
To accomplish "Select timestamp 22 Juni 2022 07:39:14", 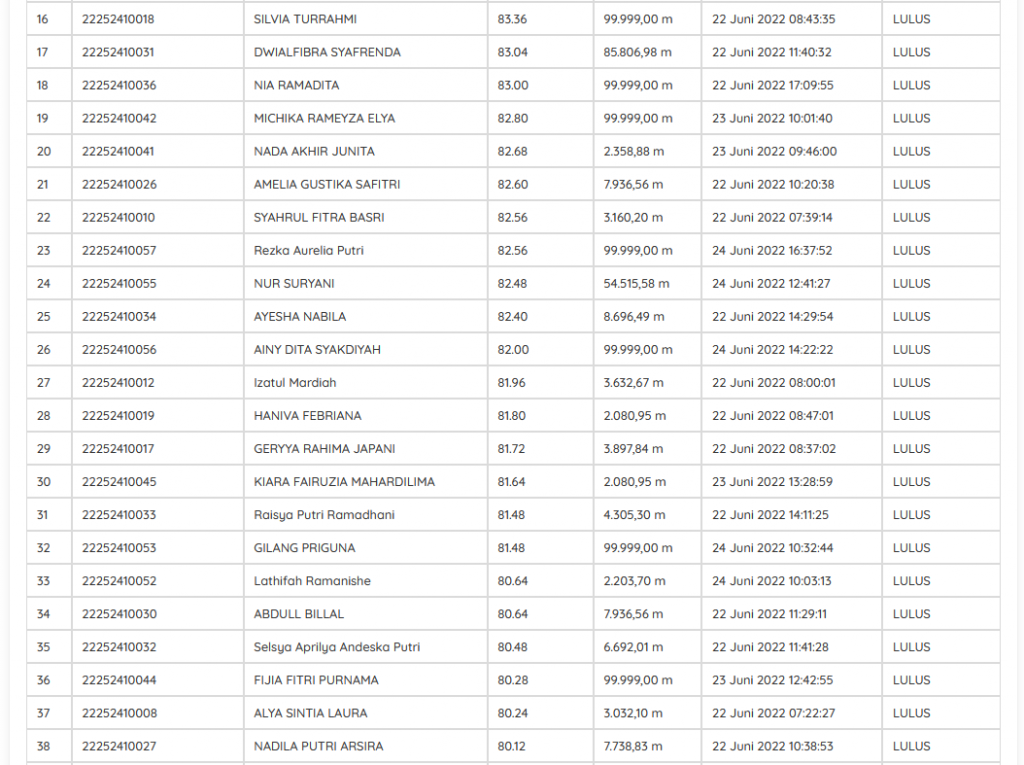I will click(772, 217).
